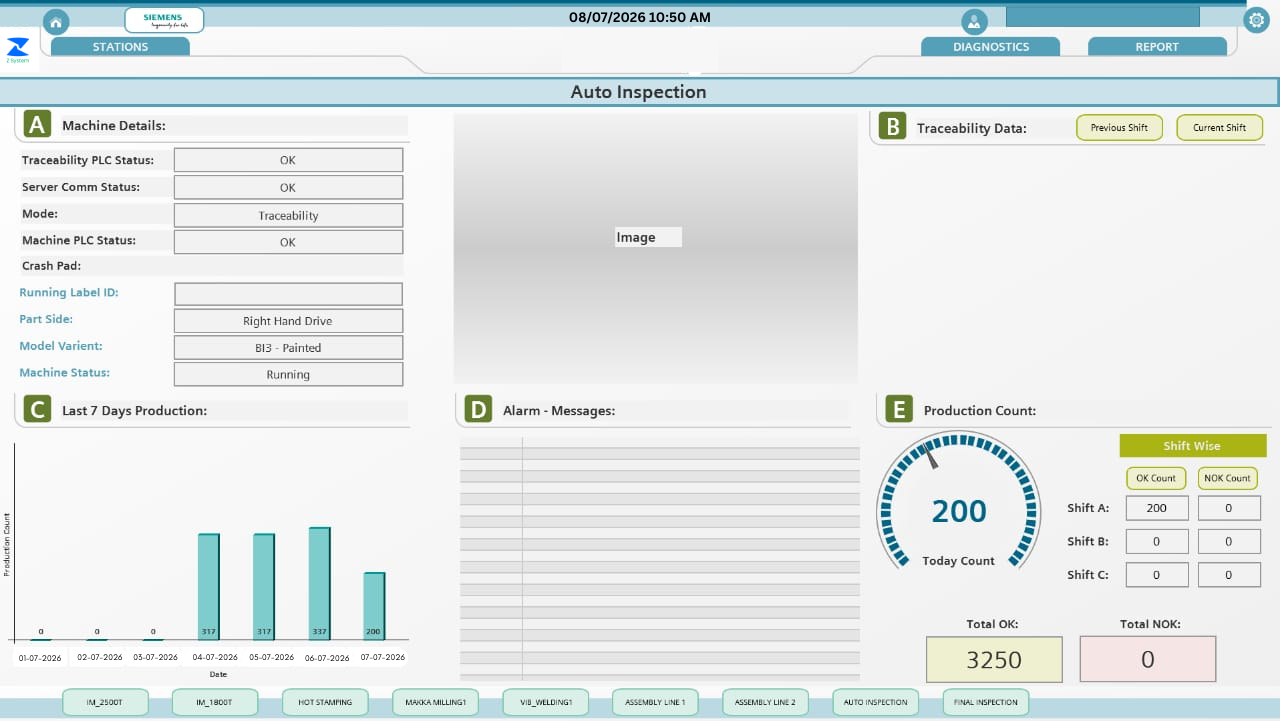This screenshot has width=1280, height=721.
Task: Go to VIB_WELDING1 station
Action: [545, 702]
